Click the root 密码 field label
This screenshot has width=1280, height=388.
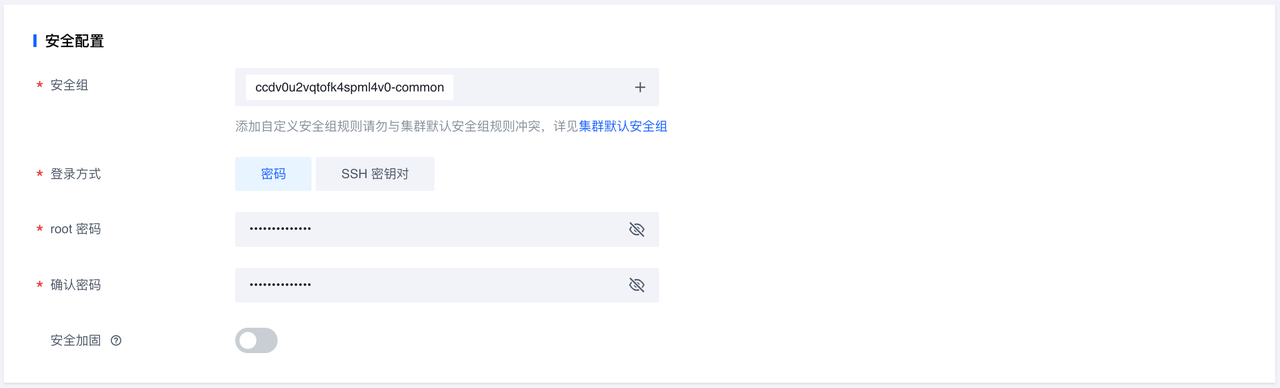coord(75,229)
